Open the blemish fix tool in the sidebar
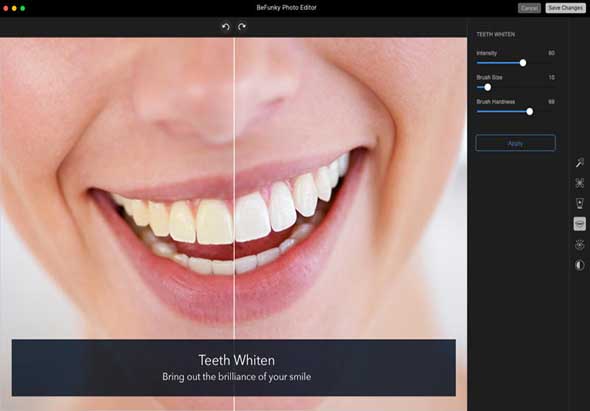Viewport: 590px width, 411px height. click(579, 183)
